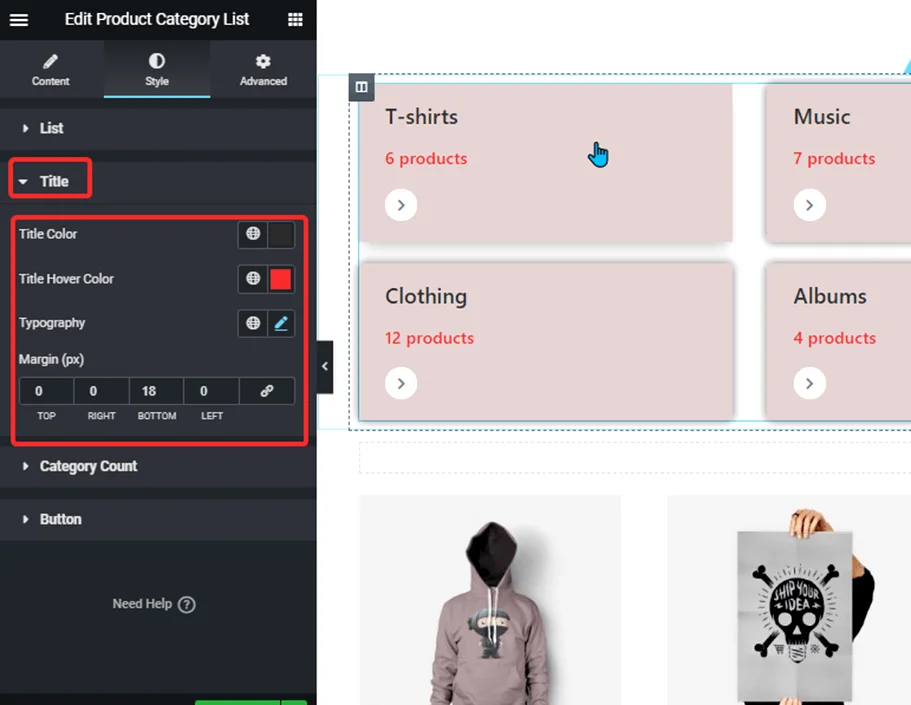Click the globe icon next to Typography

252,323
